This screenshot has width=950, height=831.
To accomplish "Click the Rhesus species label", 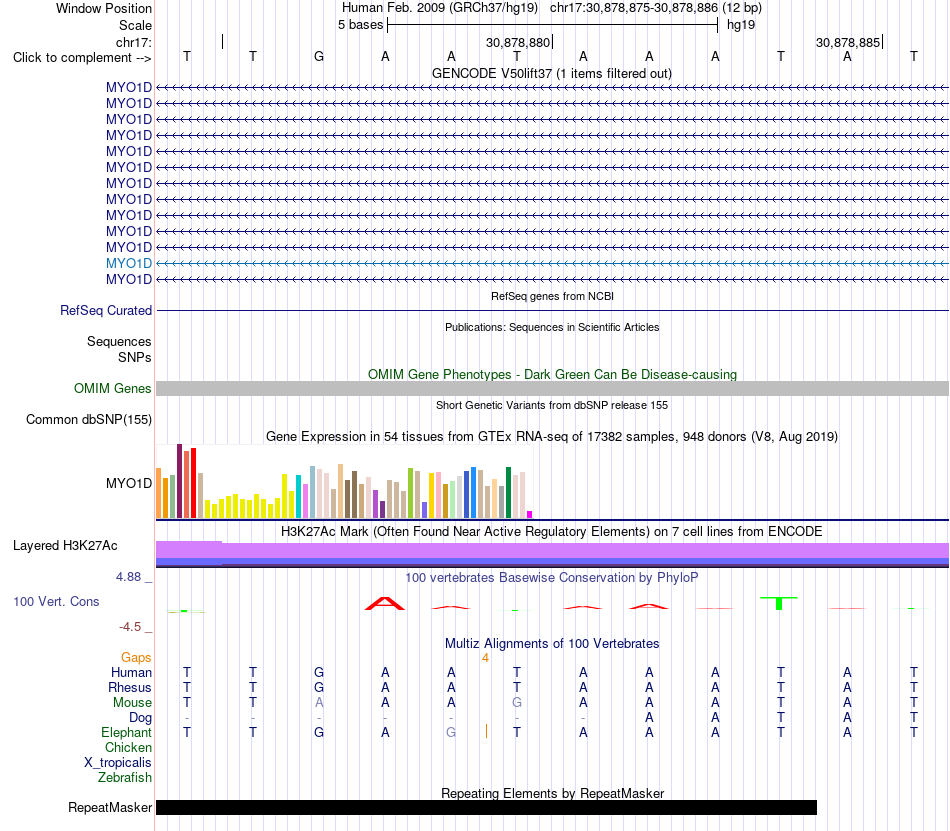I will tap(130, 687).
